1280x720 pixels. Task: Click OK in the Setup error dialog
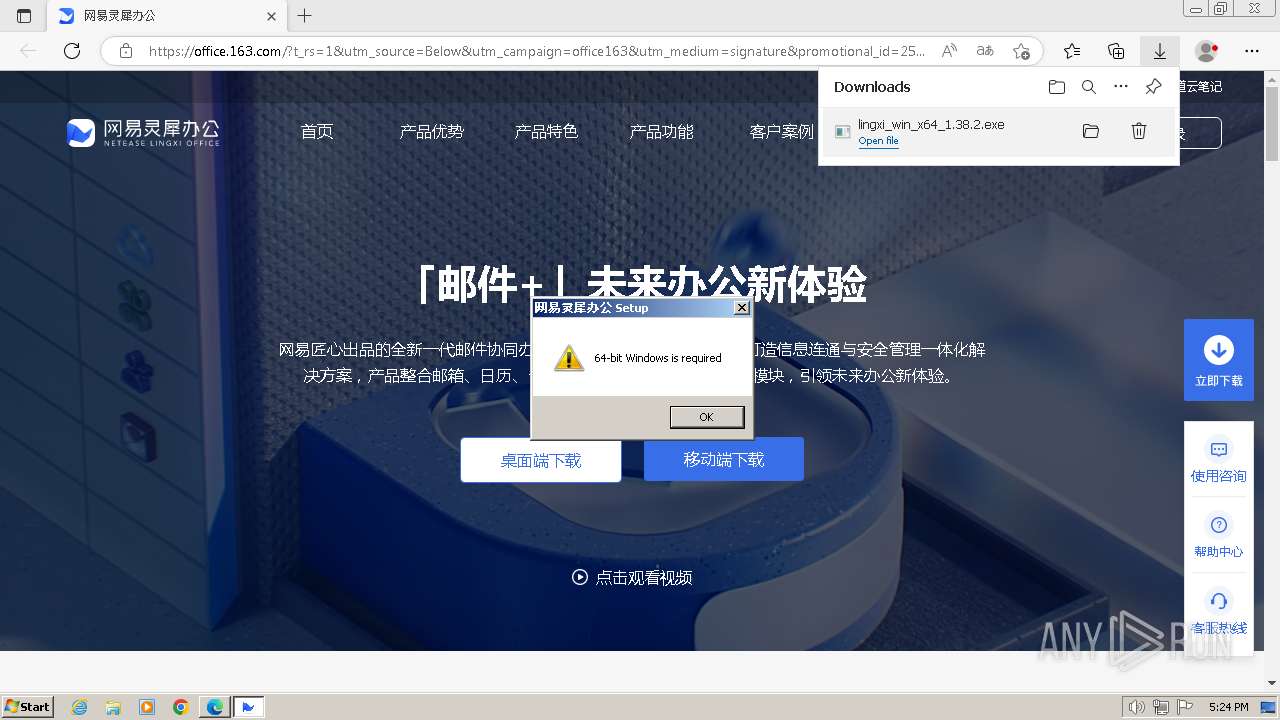pyautogui.click(x=706, y=417)
